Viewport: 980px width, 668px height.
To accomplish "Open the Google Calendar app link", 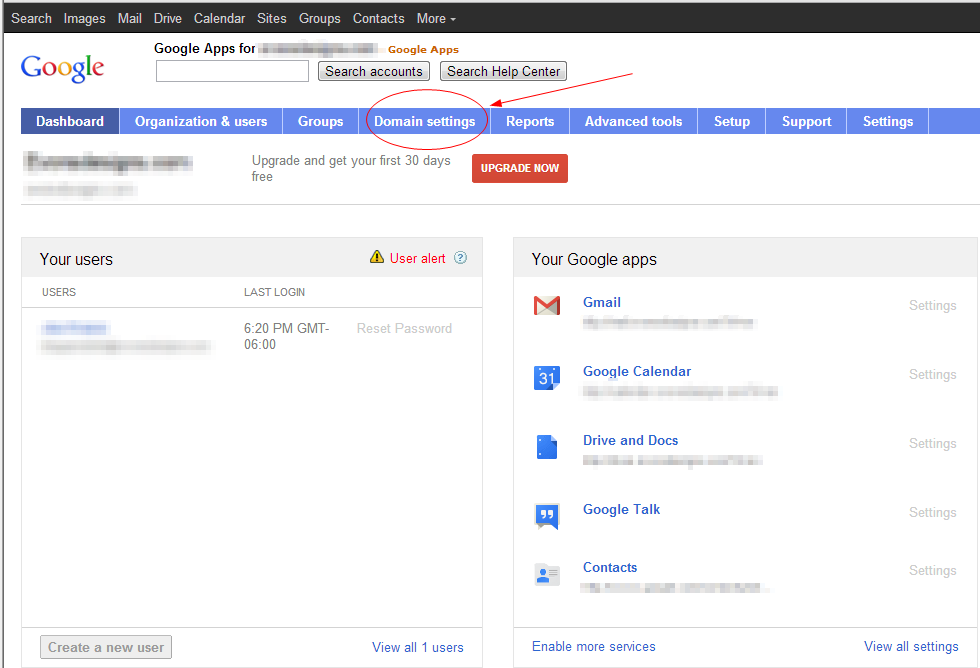I will coord(637,371).
